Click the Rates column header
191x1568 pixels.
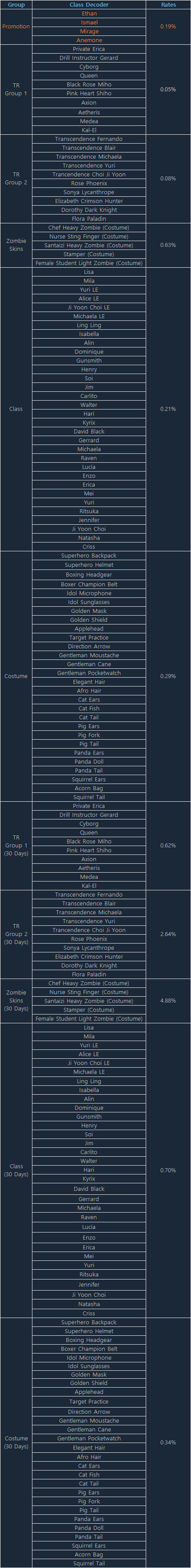(x=168, y=4)
